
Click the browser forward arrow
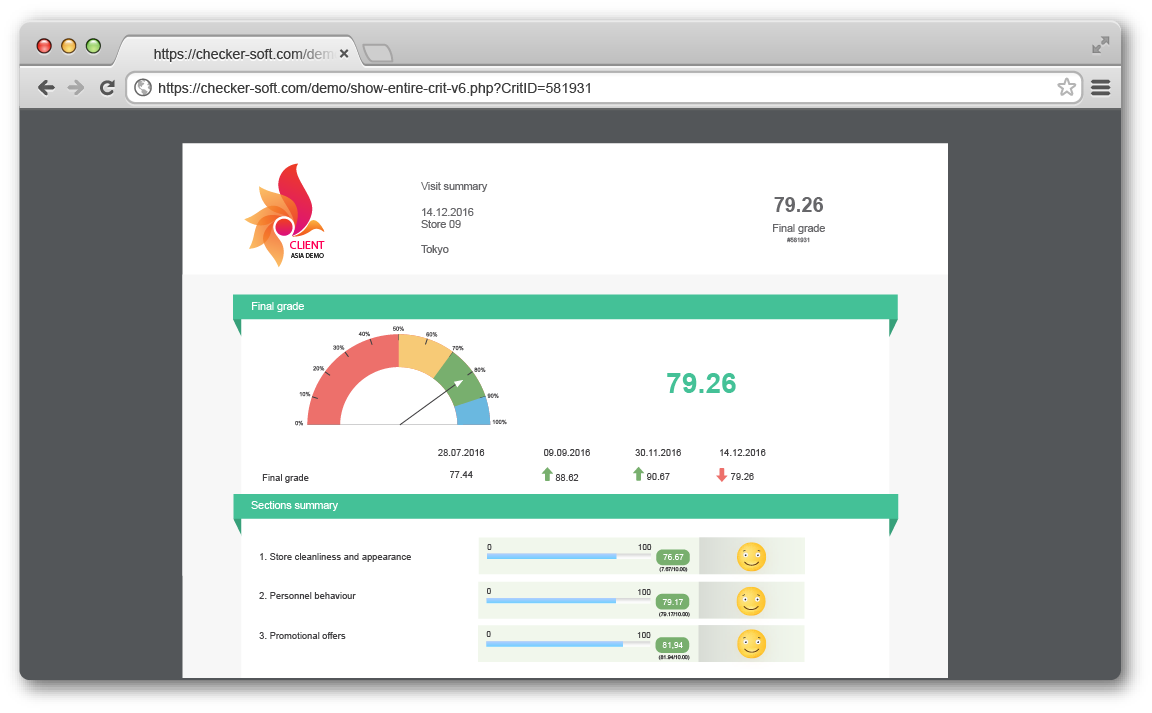tap(76, 88)
